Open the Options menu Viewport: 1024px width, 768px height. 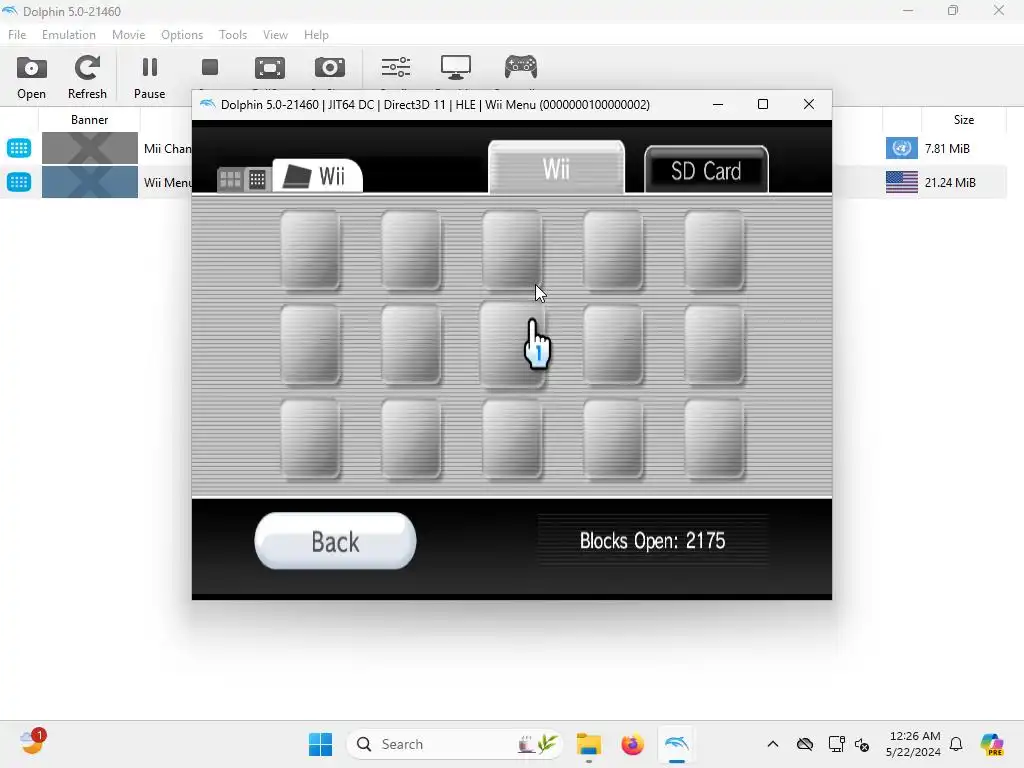click(x=182, y=35)
